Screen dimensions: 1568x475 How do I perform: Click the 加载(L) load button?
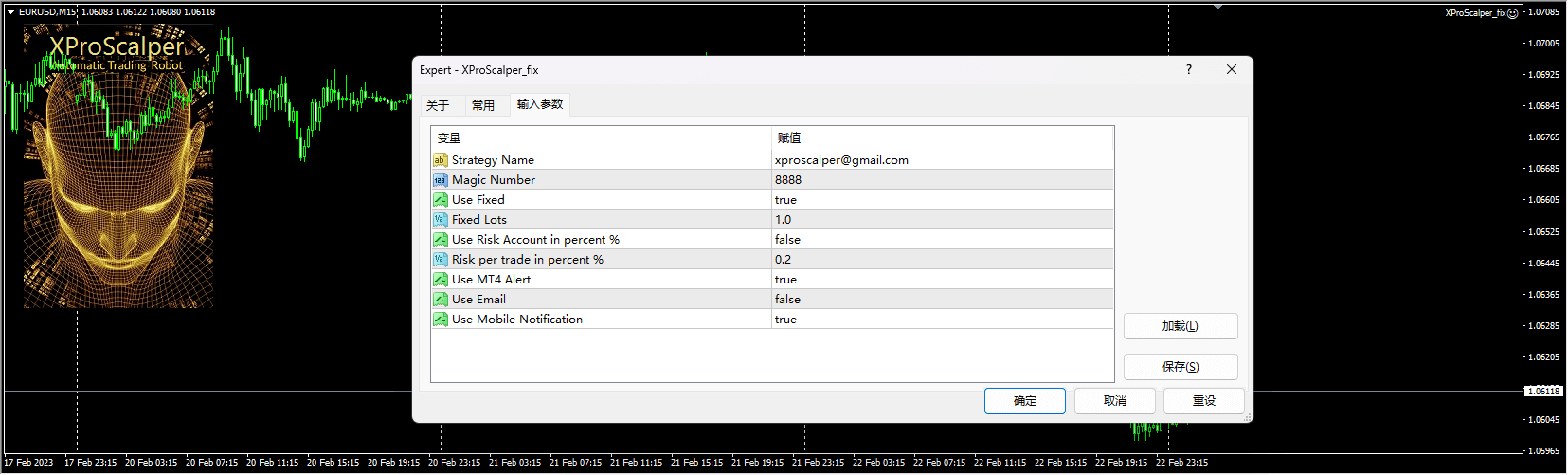pyautogui.click(x=1181, y=326)
